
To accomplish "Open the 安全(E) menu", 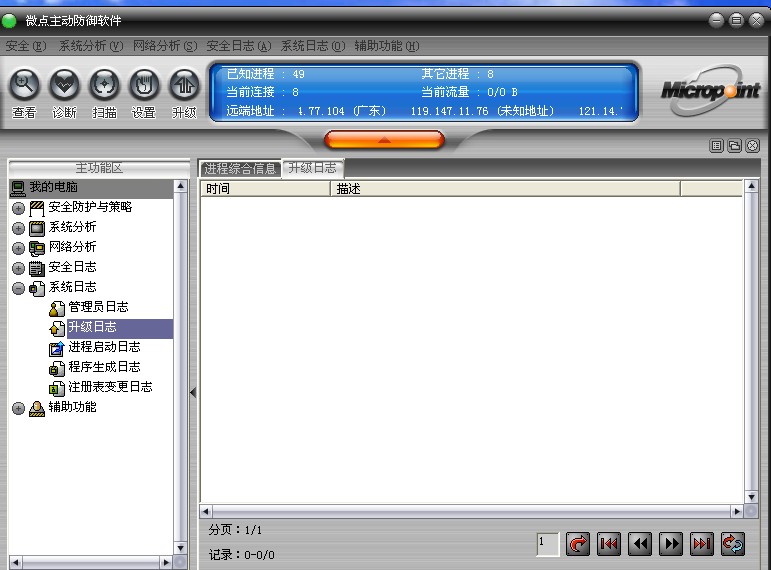I will (26, 46).
